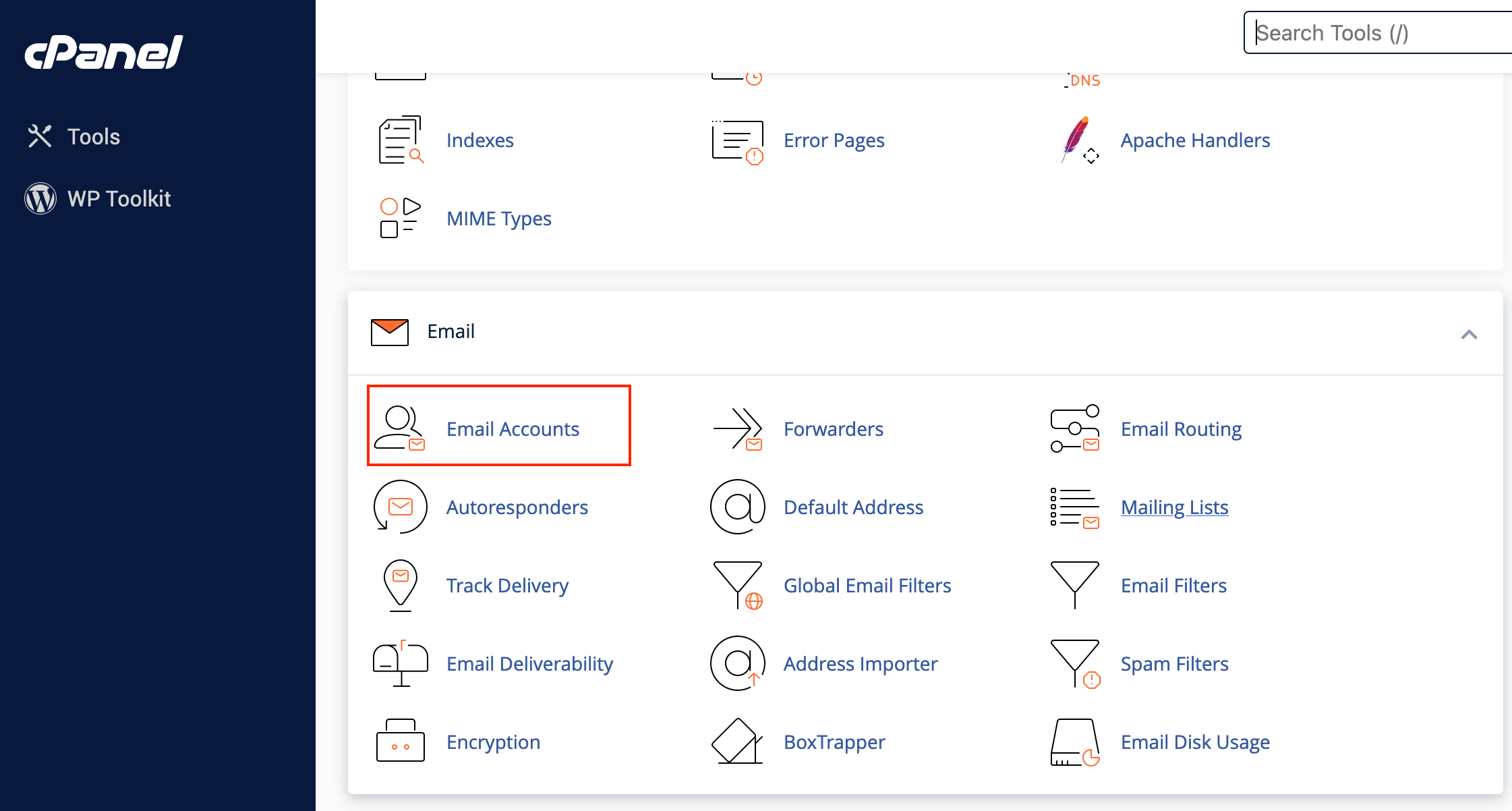Click the Autoresponders circular envelope icon
Image resolution: width=1512 pixels, height=811 pixels.
[400, 507]
